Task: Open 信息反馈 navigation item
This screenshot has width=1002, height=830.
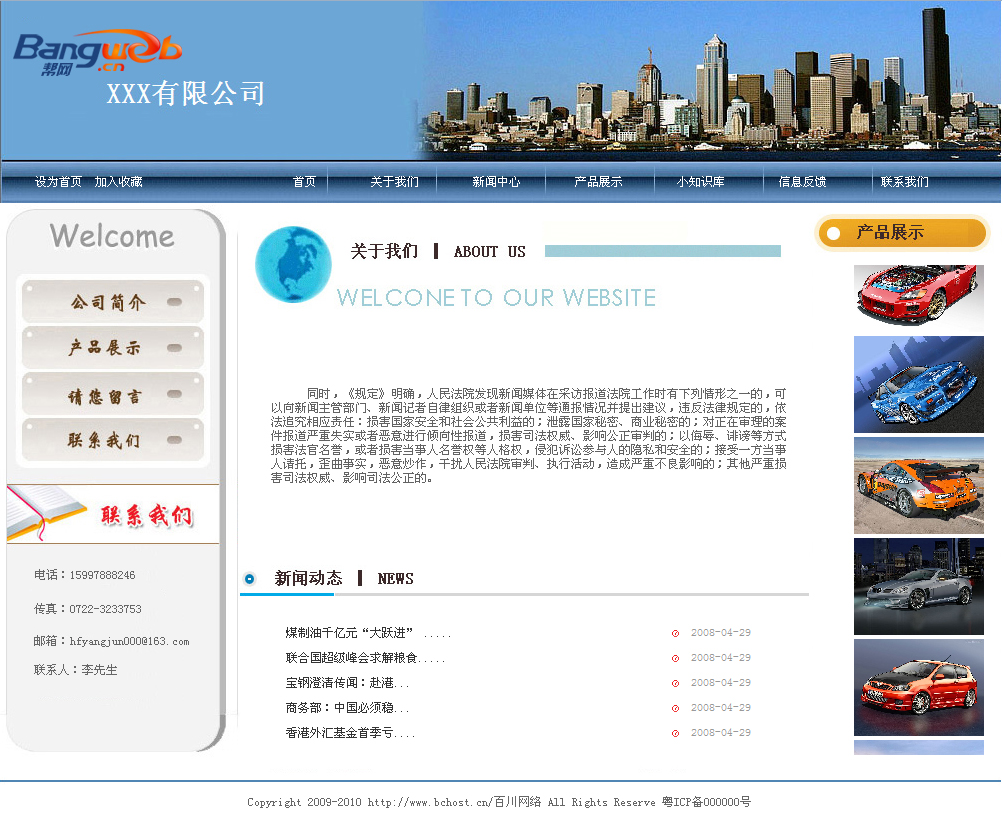Action: tap(802, 182)
